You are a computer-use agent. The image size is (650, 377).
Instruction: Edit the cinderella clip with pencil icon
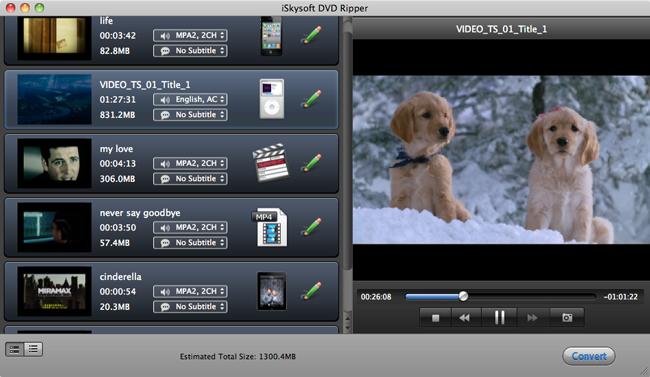coord(311,291)
